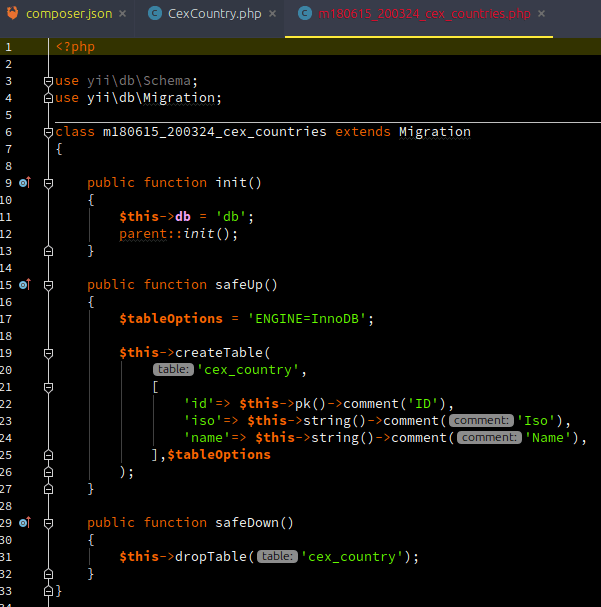Click the 'ID' comment string

(423, 403)
